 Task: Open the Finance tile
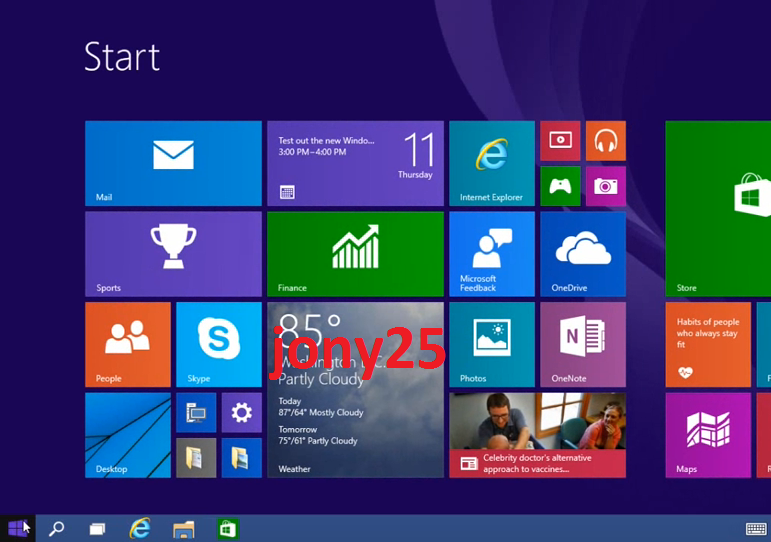click(355, 253)
